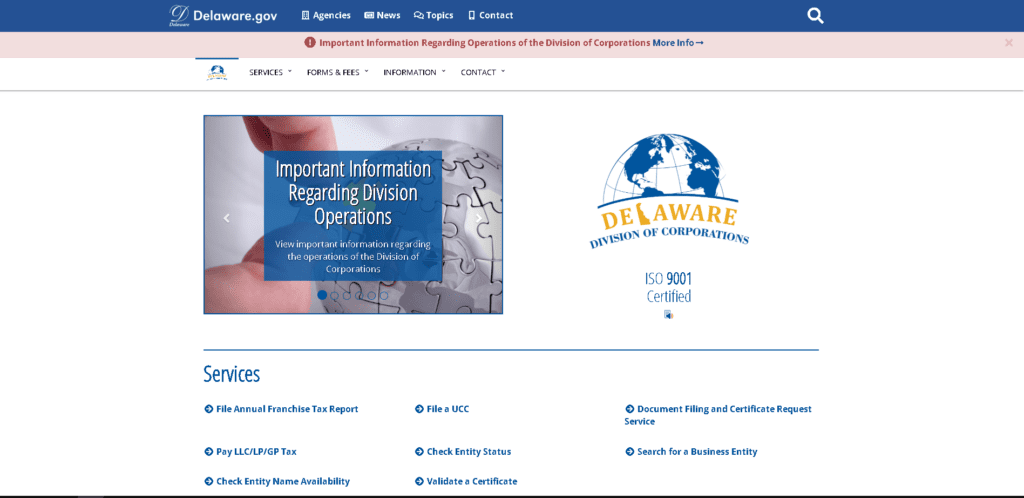Viewport: 1024px width, 498px height.
Task: Click the Division of Corporations nav logo
Action: point(217,72)
